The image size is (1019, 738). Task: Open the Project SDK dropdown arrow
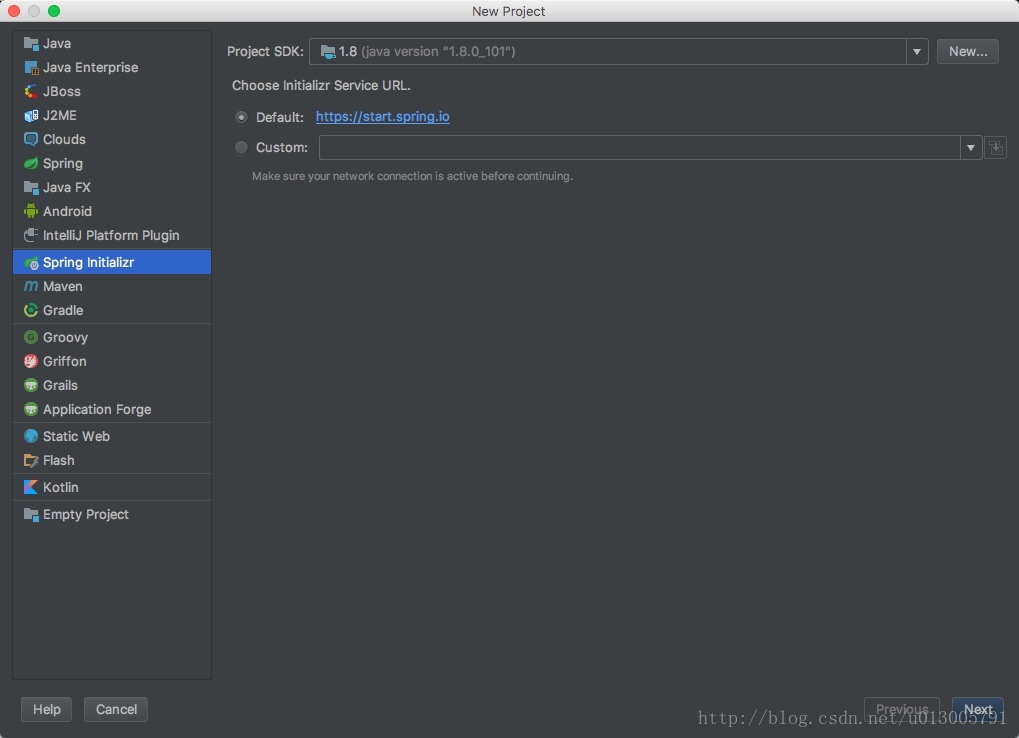pyautogui.click(x=916, y=51)
